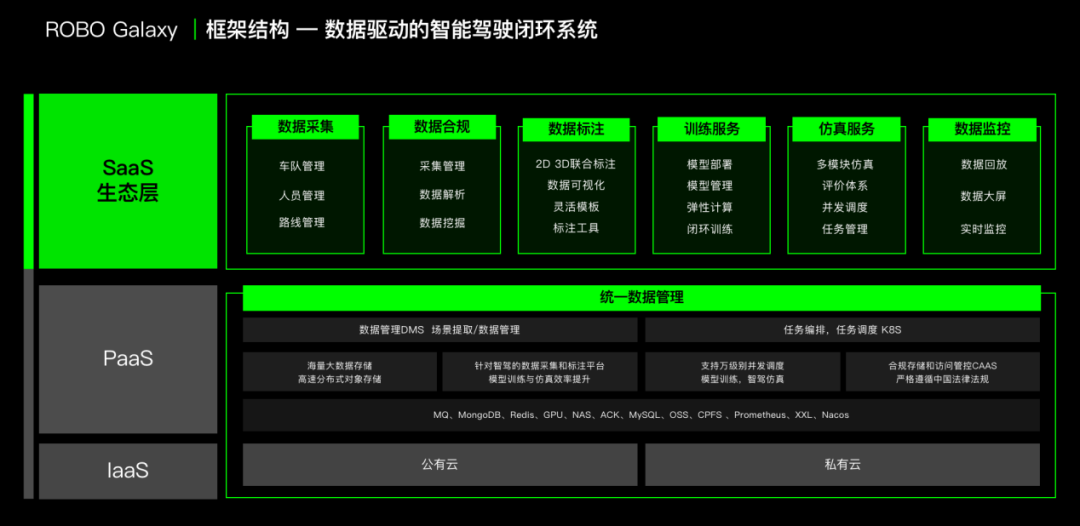Select 数据回放 under 数据监控
Viewport: 1080px width, 526px height.
(984, 165)
